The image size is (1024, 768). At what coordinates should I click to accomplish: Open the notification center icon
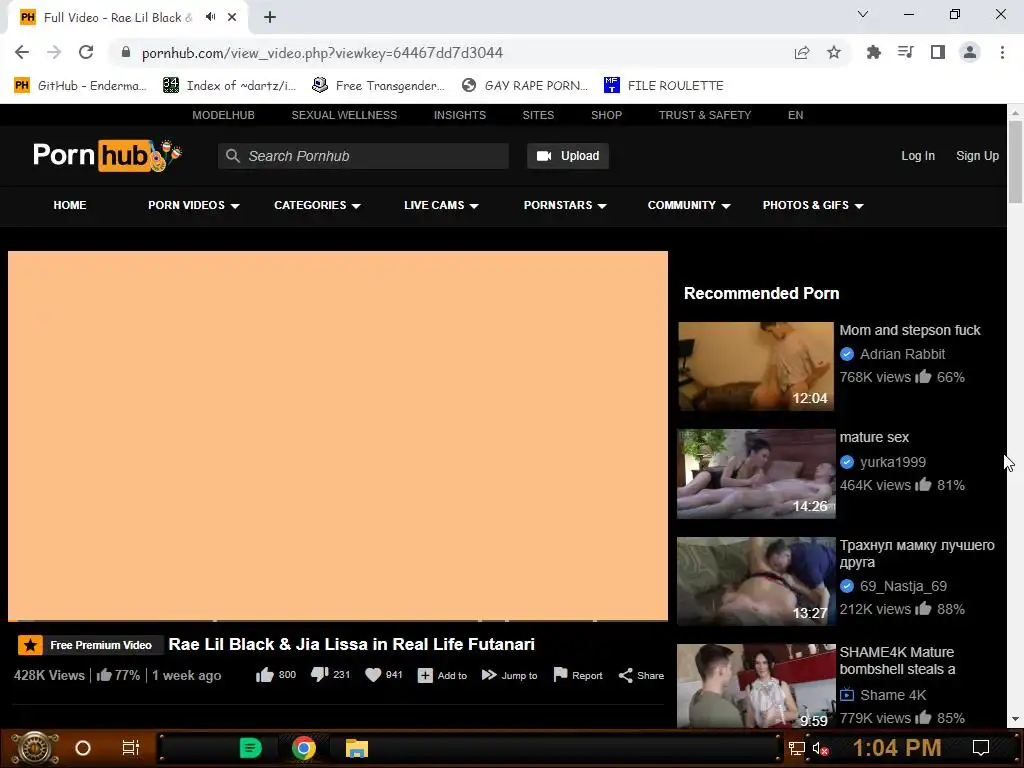tap(980, 748)
